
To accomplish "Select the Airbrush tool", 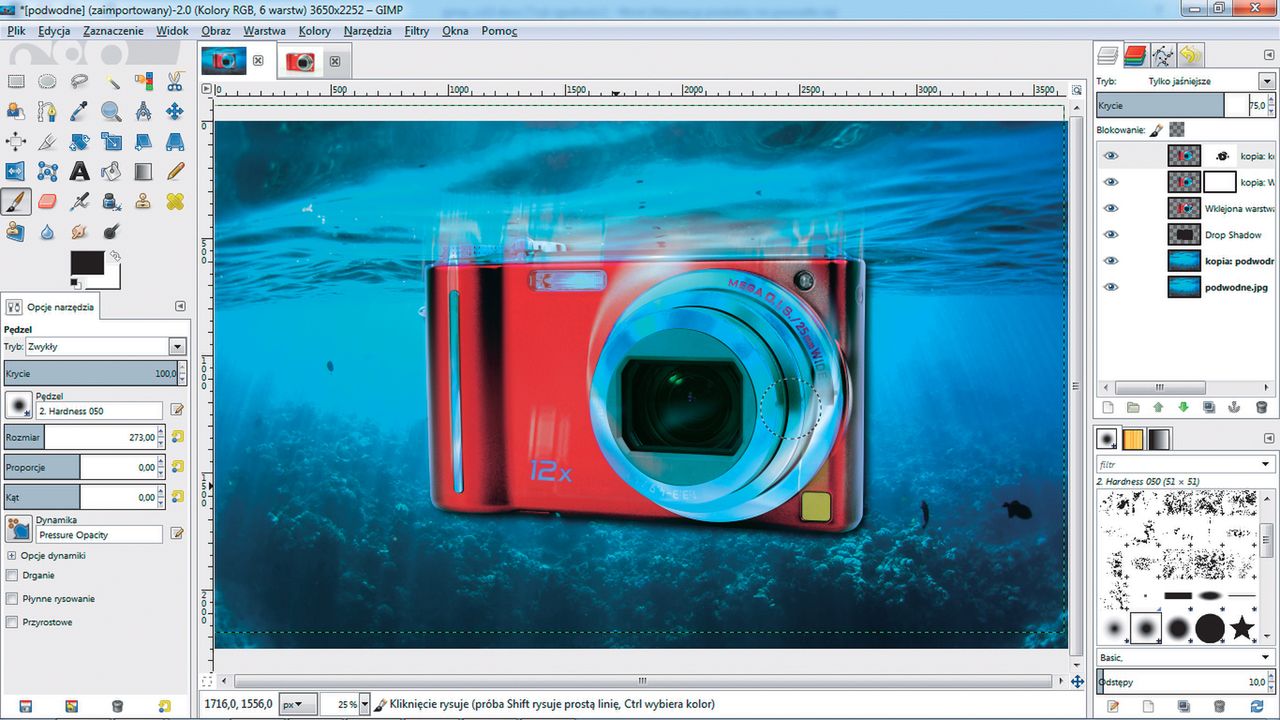I will point(79,202).
